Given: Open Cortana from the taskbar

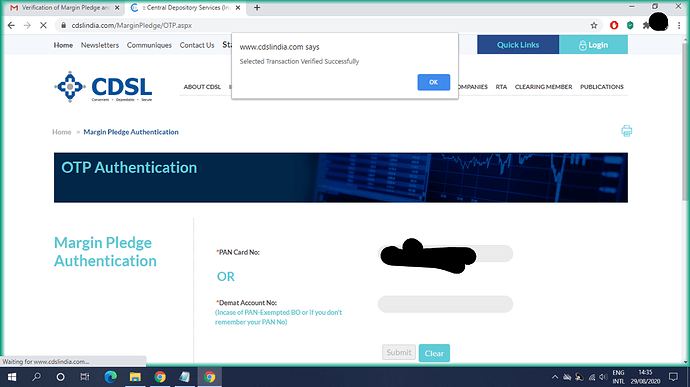Looking at the screenshot, I should pos(61,377).
